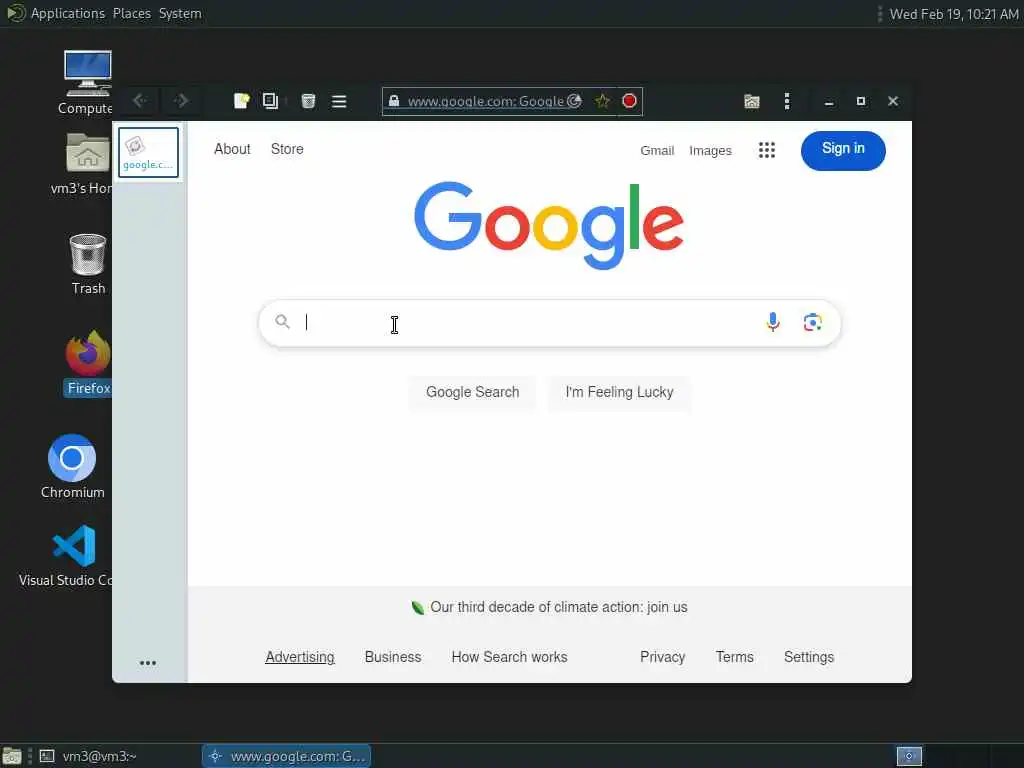Bookmark this page with the star icon
Screen dimensions: 1024x768
pyautogui.click(x=602, y=101)
